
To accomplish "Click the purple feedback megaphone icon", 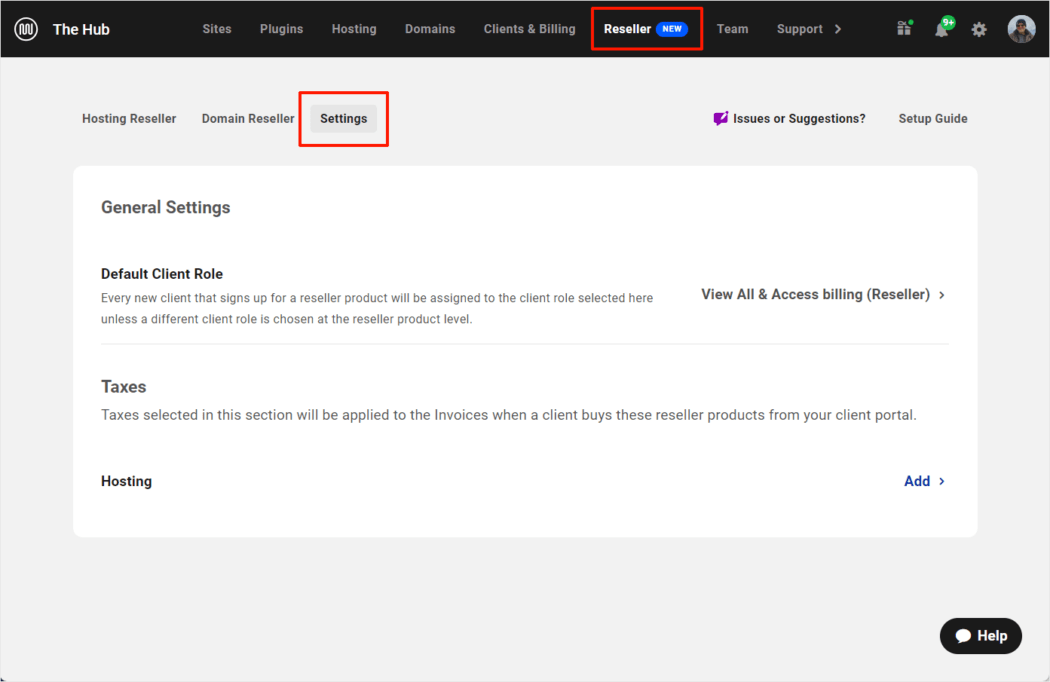I will coord(721,119).
